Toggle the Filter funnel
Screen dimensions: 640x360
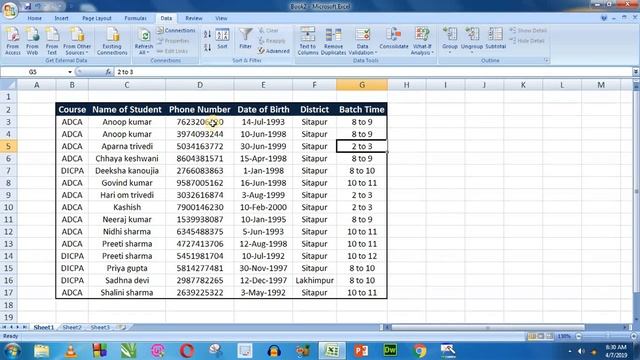pos(245,39)
